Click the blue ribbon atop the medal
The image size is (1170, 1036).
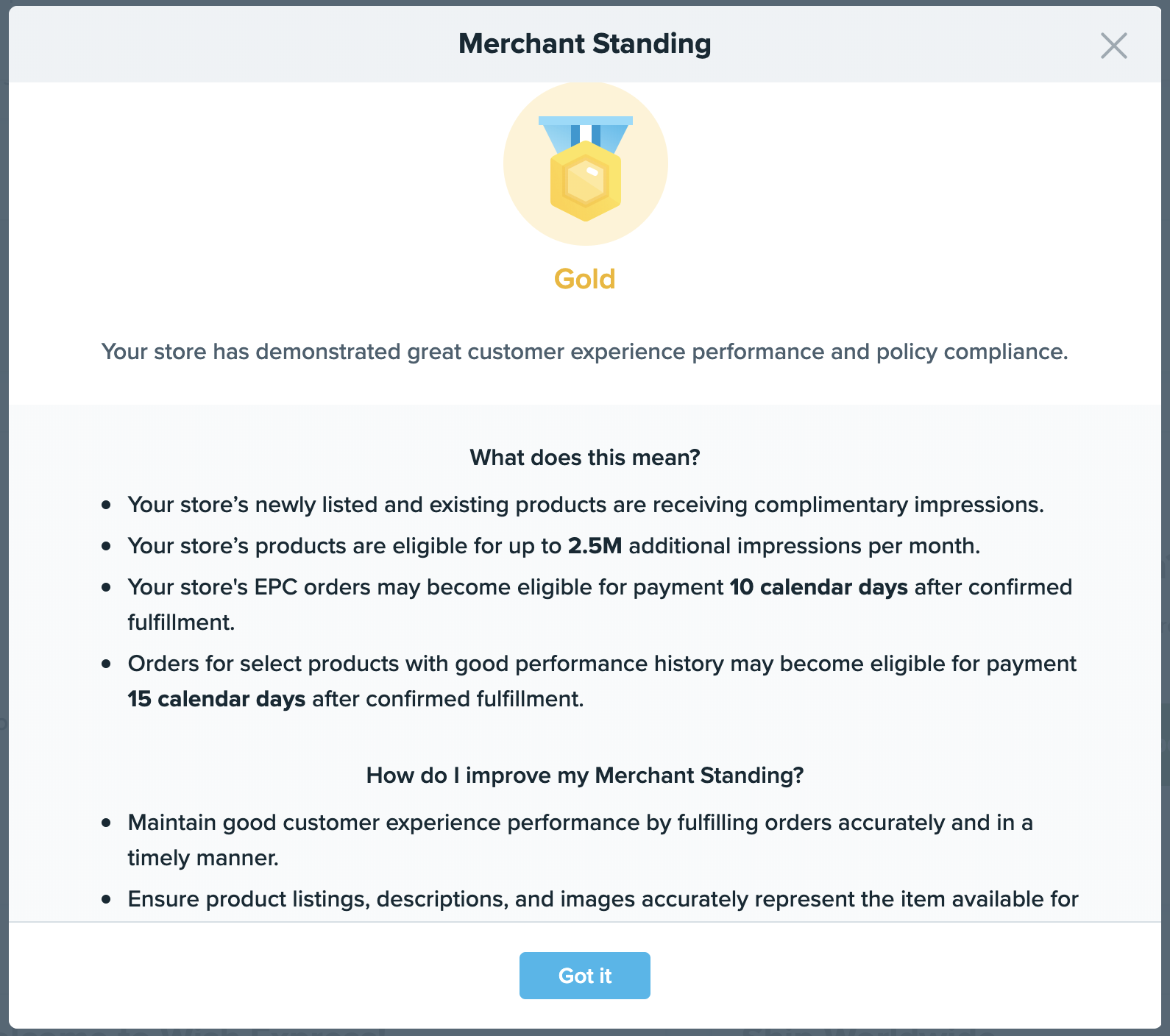pyautogui.click(x=586, y=132)
